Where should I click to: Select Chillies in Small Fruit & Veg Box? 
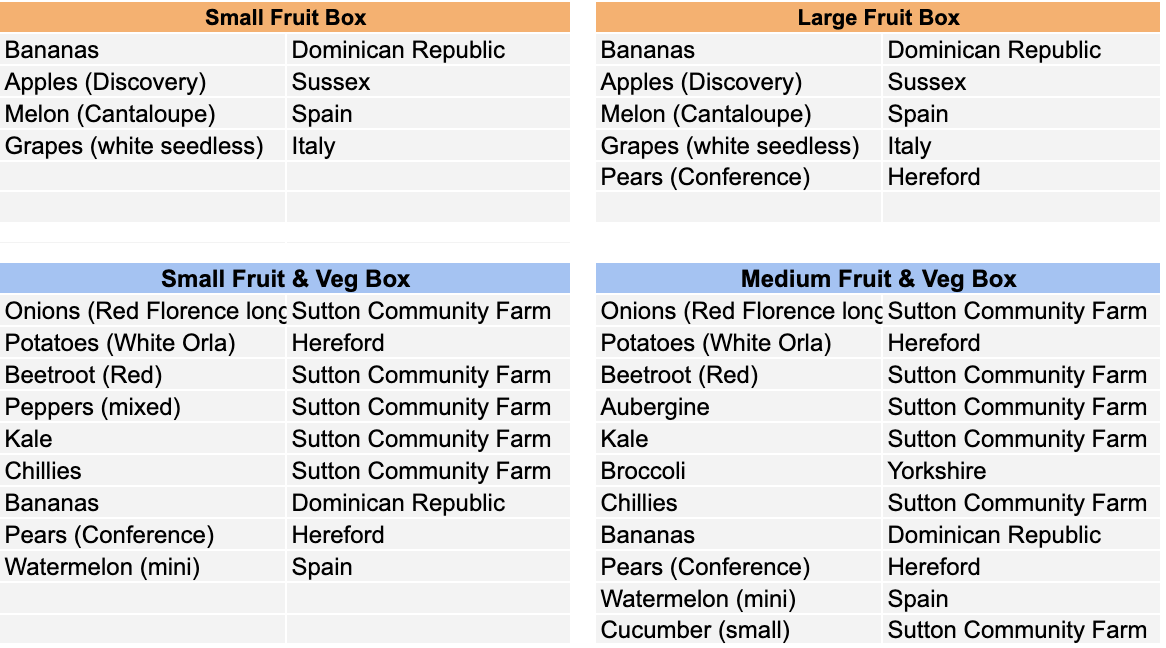pyautogui.click(x=143, y=471)
